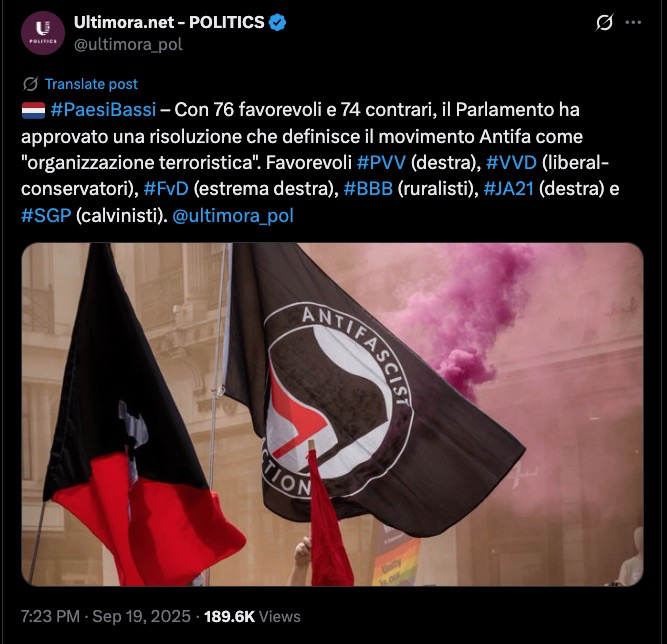Viewport: 667px width, 644px height.
Task: Enlarge the Antifascist Action flag photo
Action: tap(332, 414)
